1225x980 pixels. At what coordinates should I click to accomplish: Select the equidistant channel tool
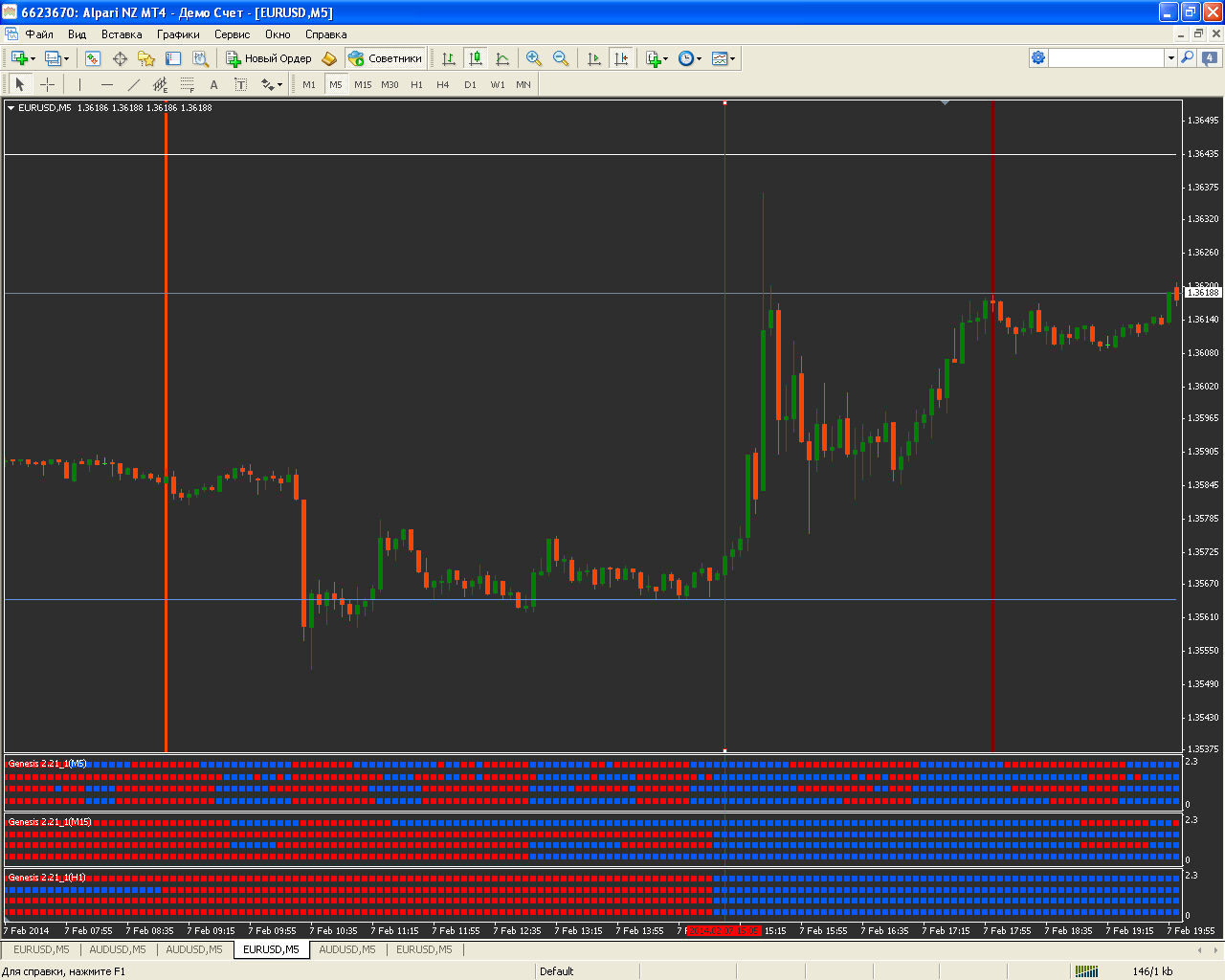pyautogui.click(x=160, y=84)
